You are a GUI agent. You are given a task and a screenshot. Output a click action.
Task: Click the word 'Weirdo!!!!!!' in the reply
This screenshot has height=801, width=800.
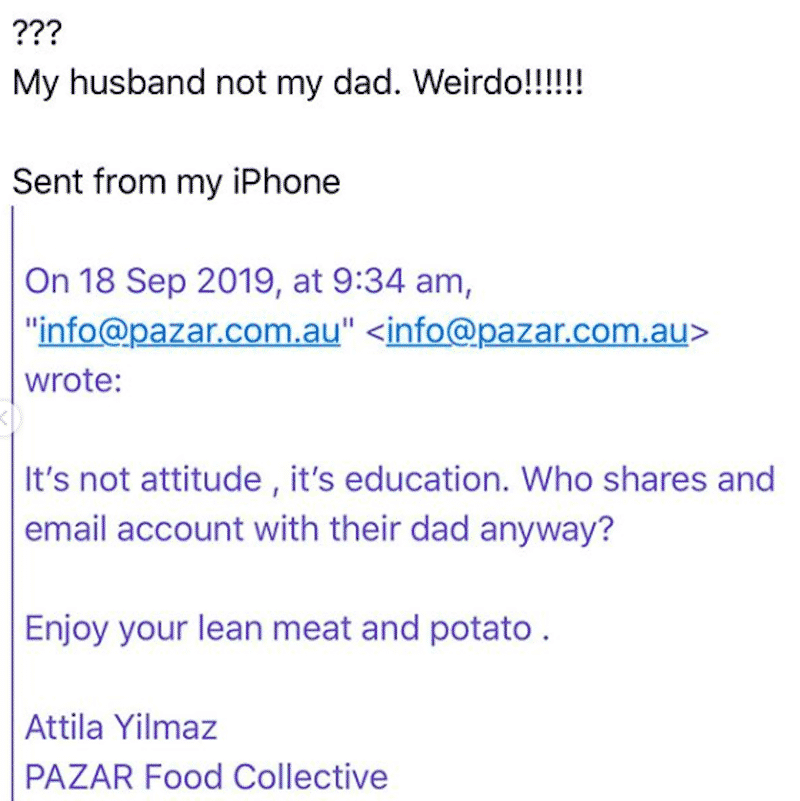498,82
